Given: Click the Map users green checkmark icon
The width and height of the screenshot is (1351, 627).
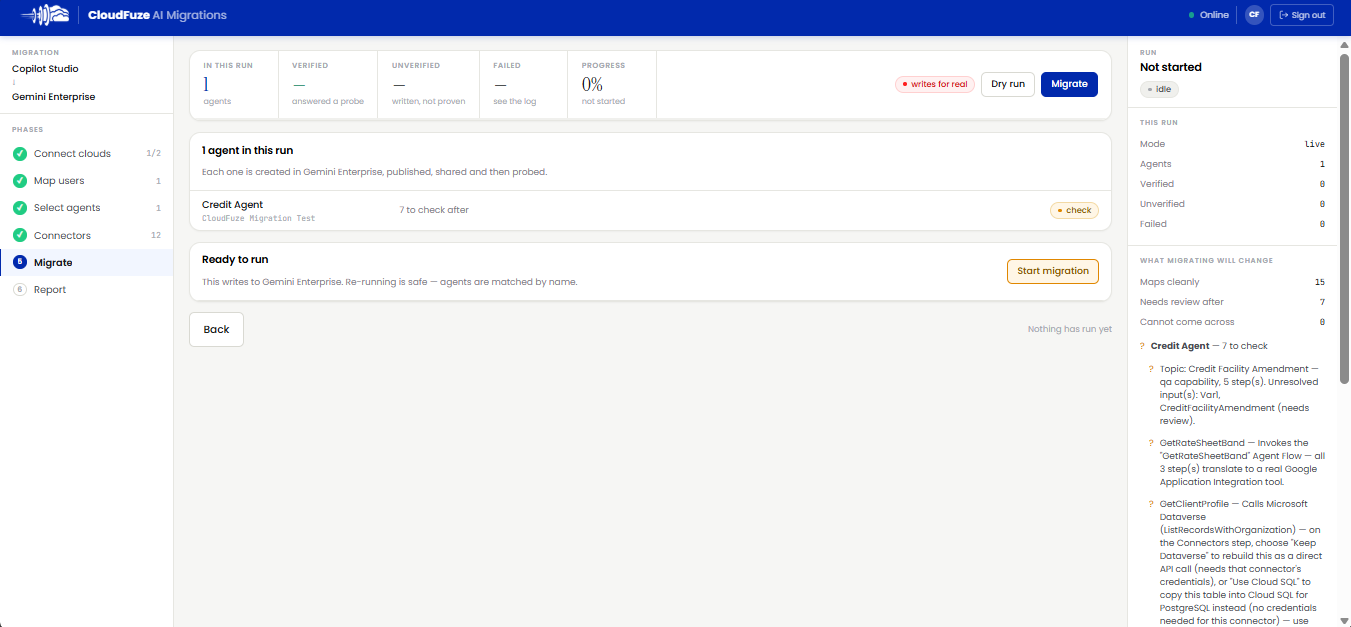Looking at the screenshot, I should (20, 181).
